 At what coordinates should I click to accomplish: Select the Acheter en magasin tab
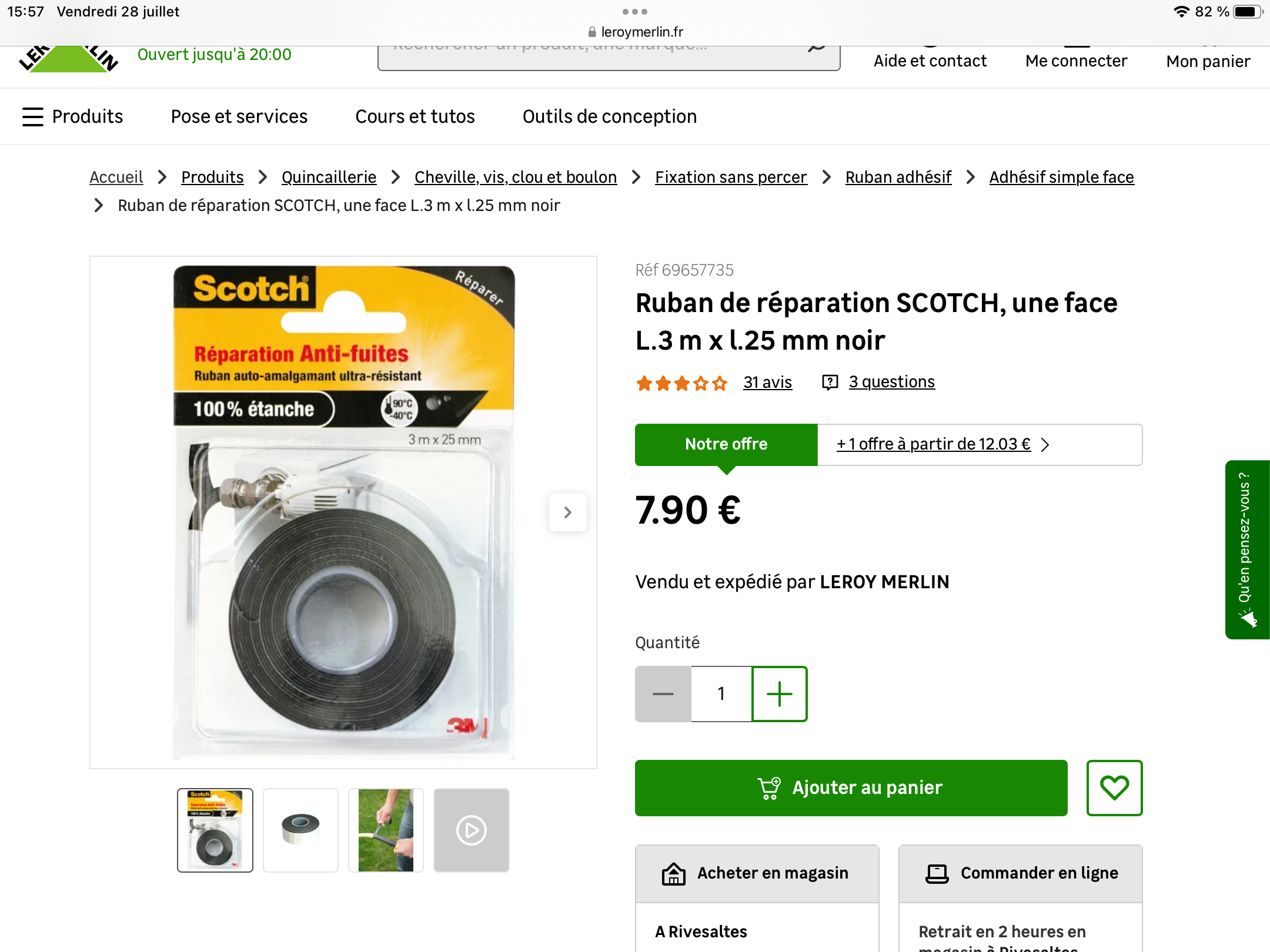click(757, 873)
